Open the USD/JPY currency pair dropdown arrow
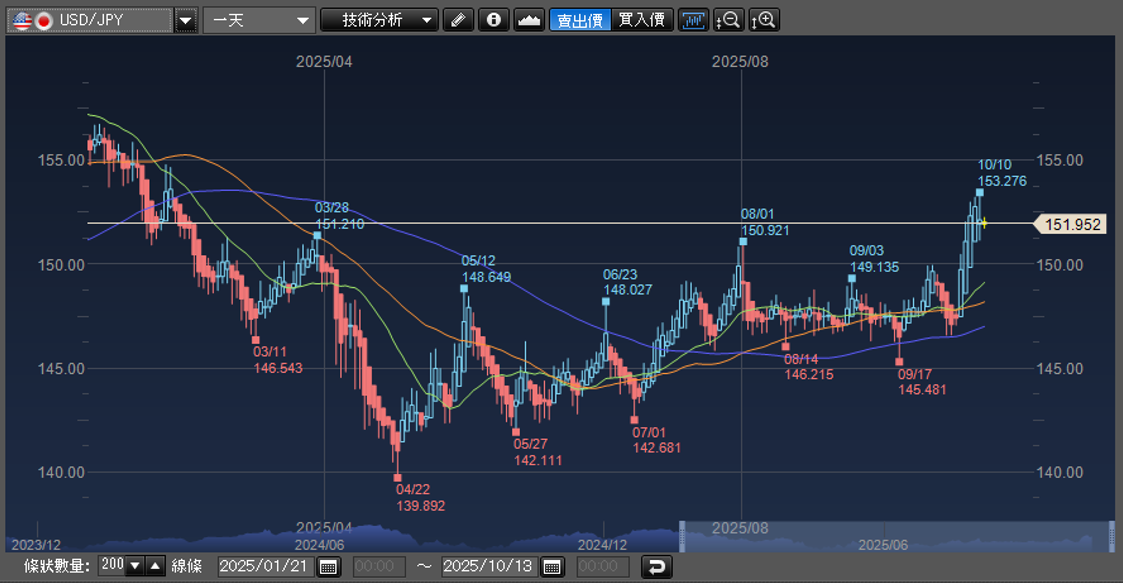 point(186,20)
